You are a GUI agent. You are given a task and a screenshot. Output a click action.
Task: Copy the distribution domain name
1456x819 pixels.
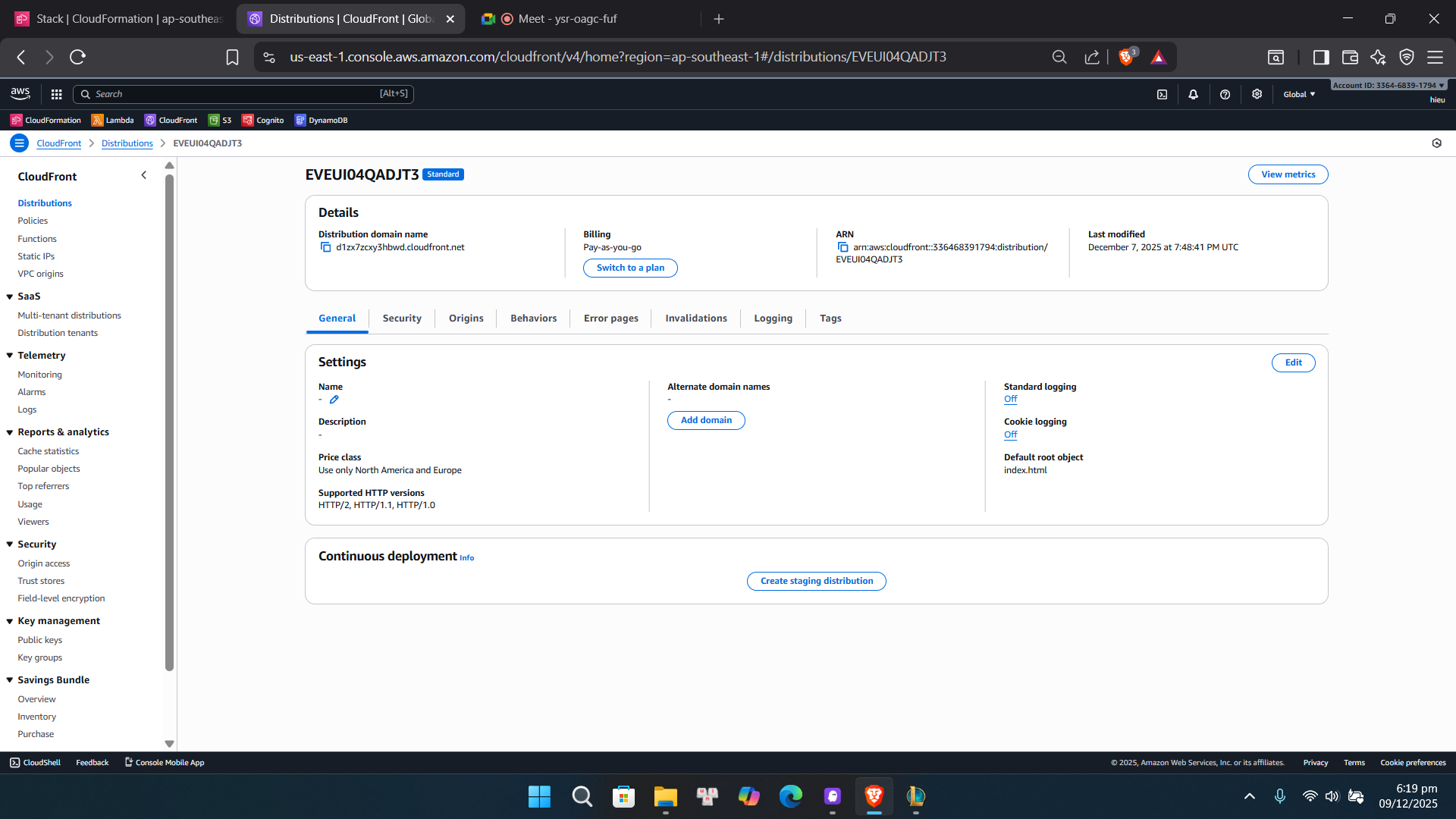pos(327,246)
